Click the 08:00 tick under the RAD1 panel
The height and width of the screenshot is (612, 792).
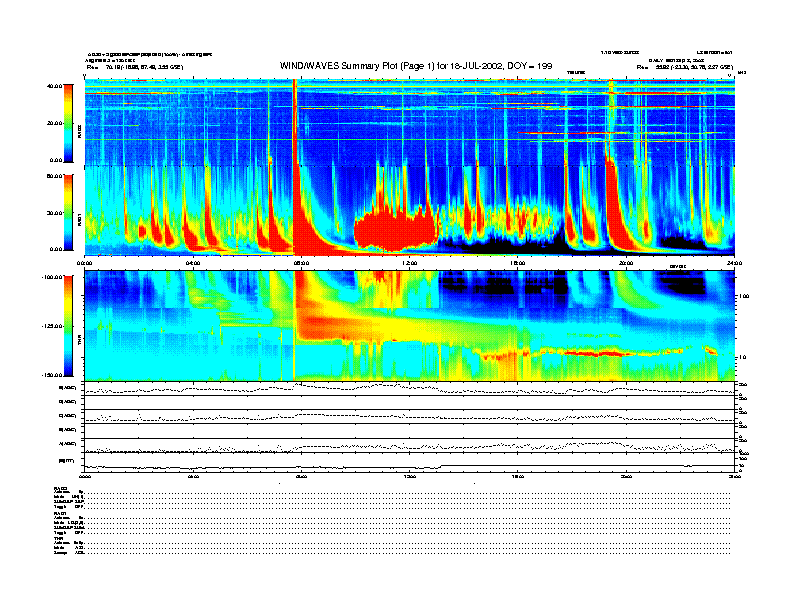(x=301, y=263)
